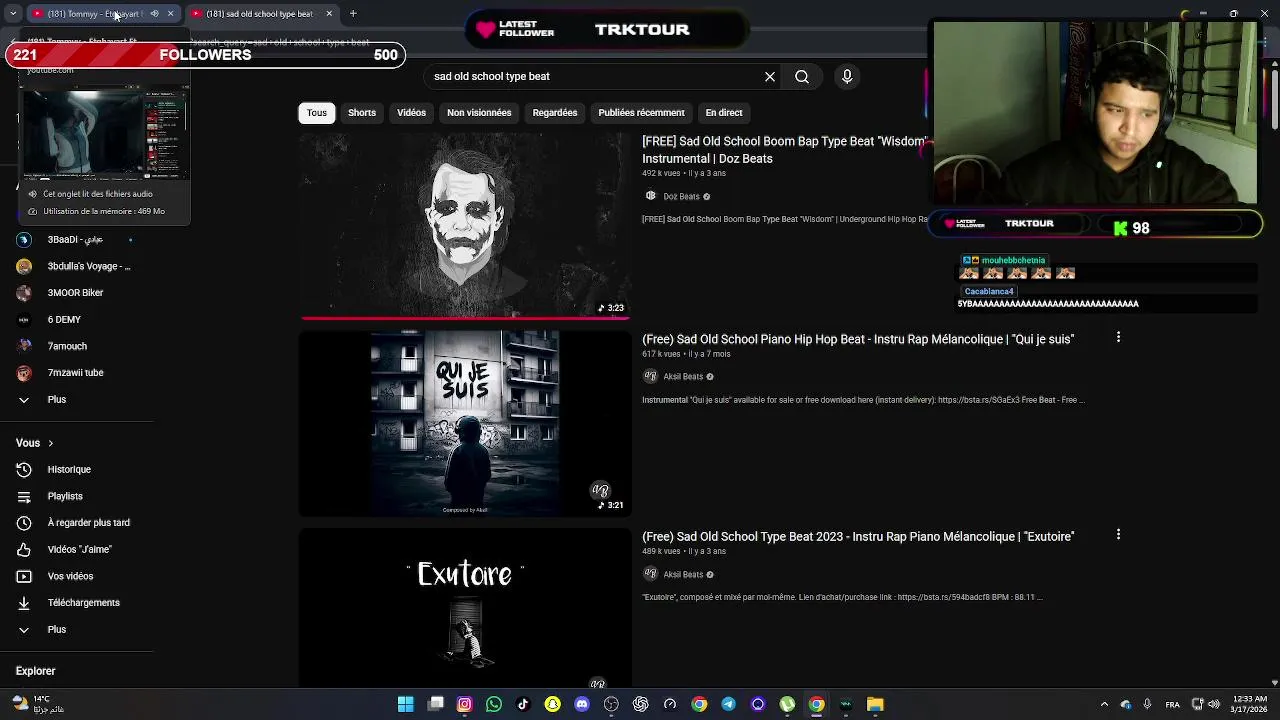This screenshot has height=720, width=1280.
Task: Select the Tous filter chip
Action: click(317, 113)
